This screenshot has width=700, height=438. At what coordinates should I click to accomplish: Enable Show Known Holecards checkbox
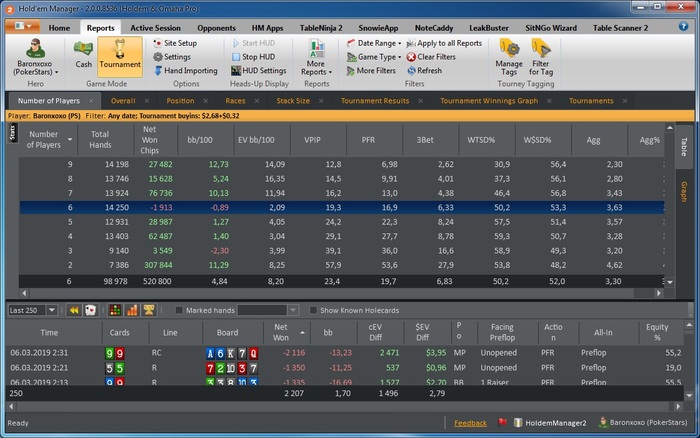[x=313, y=310]
